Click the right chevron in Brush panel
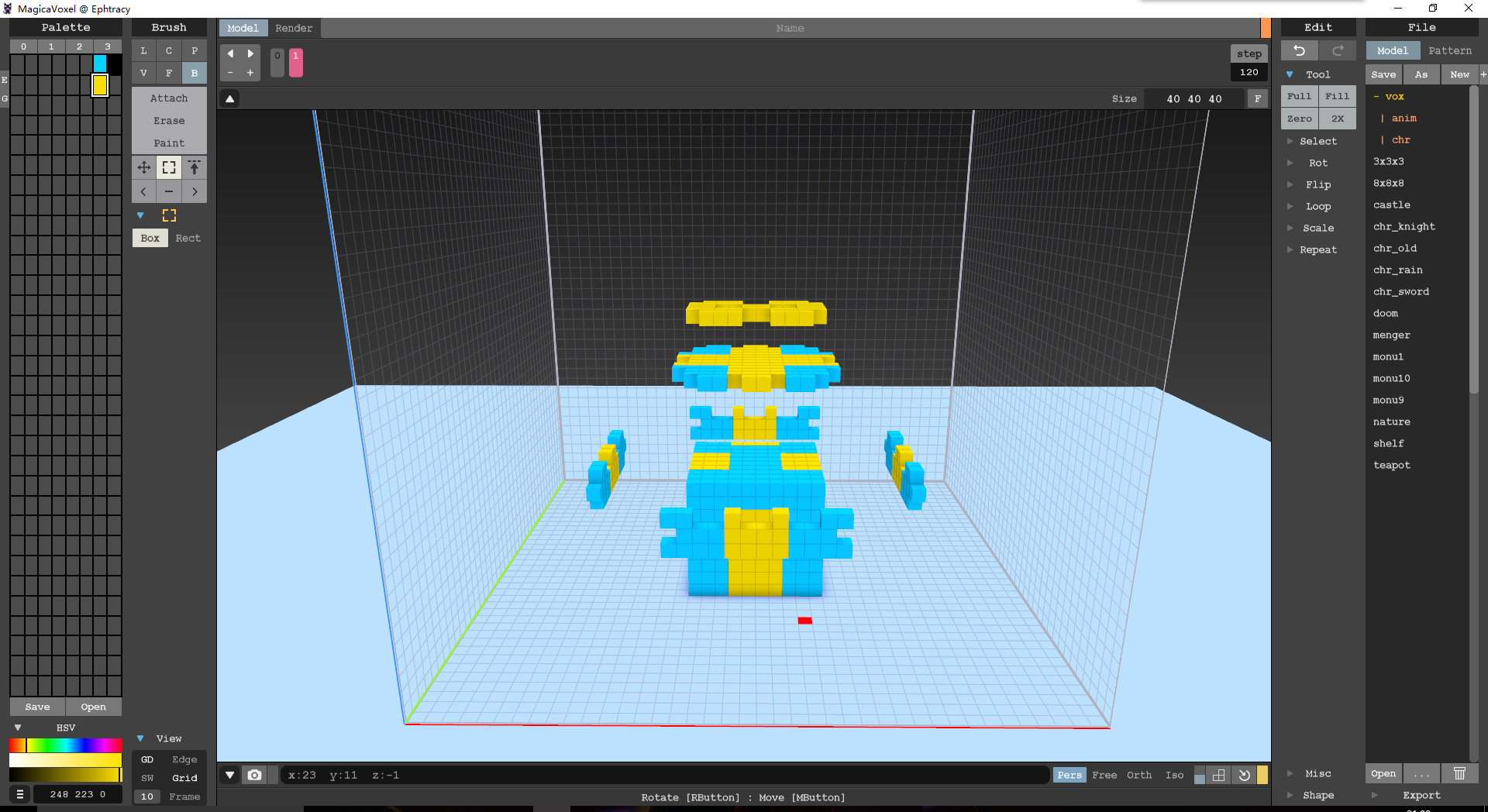 [195, 191]
